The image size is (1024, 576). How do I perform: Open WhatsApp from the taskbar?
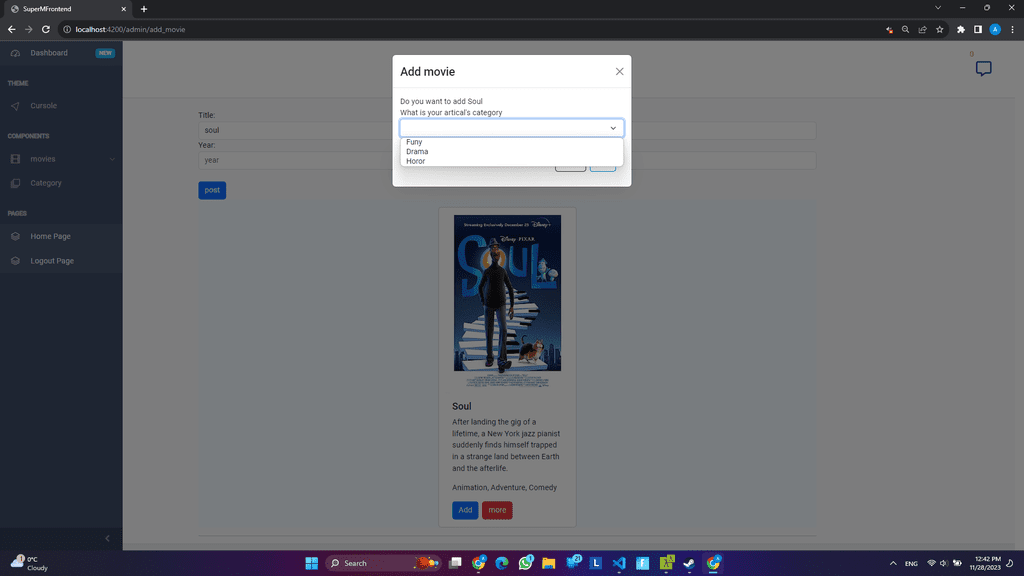[526, 563]
